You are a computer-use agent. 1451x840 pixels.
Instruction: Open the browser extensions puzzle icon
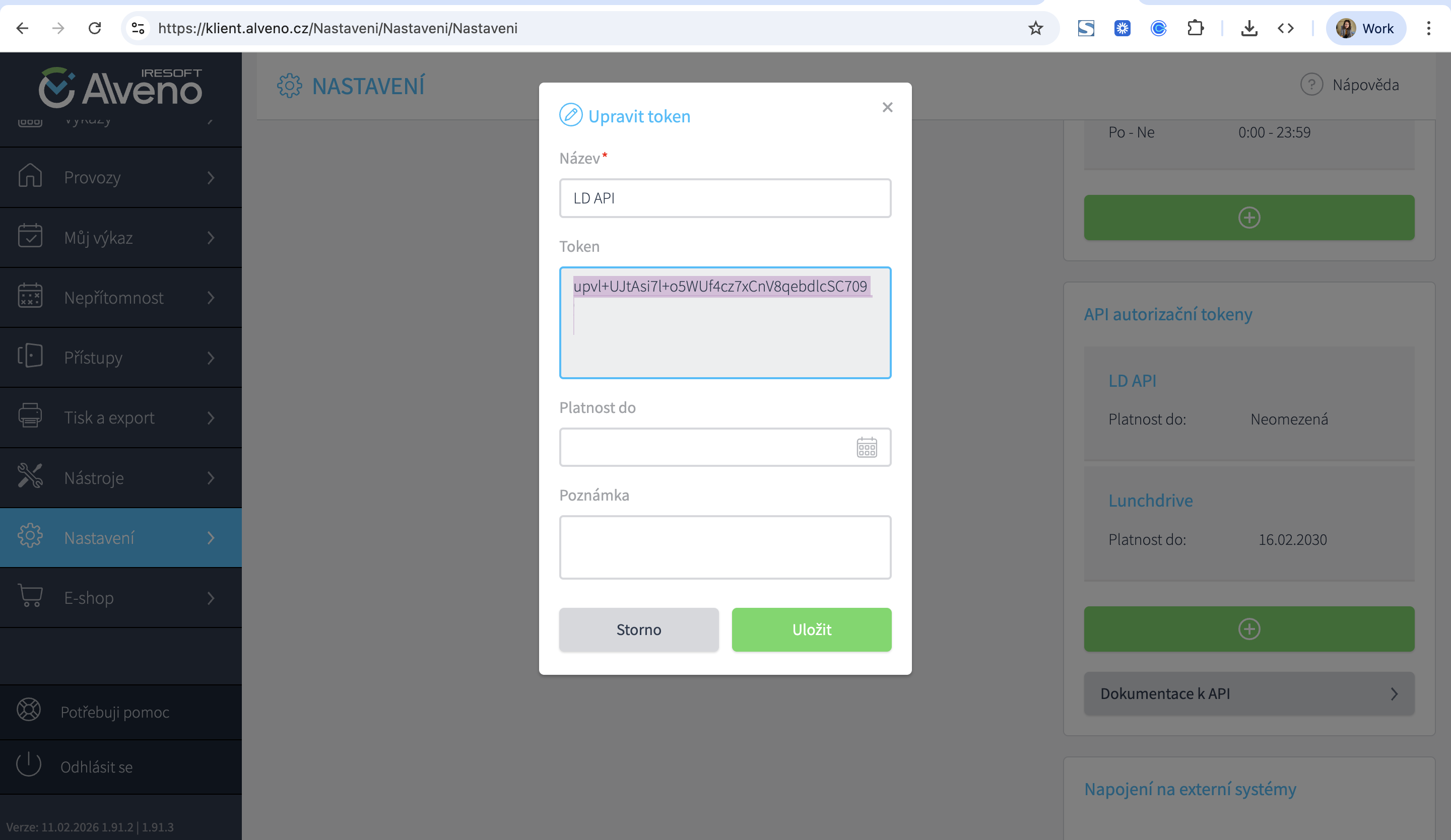click(x=1196, y=28)
